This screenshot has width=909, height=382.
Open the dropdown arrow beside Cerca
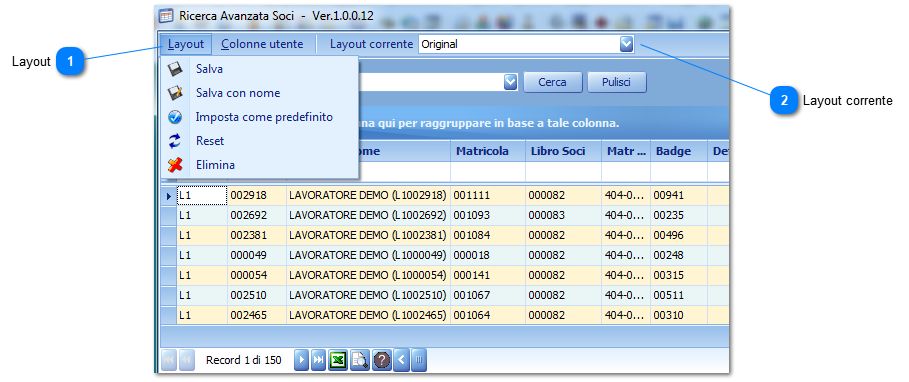pos(510,82)
